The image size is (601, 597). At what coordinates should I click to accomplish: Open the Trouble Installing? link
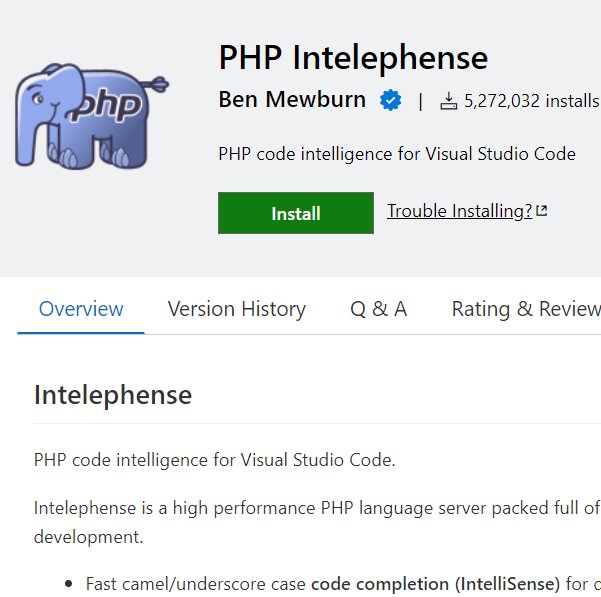(x=459, y=211)
